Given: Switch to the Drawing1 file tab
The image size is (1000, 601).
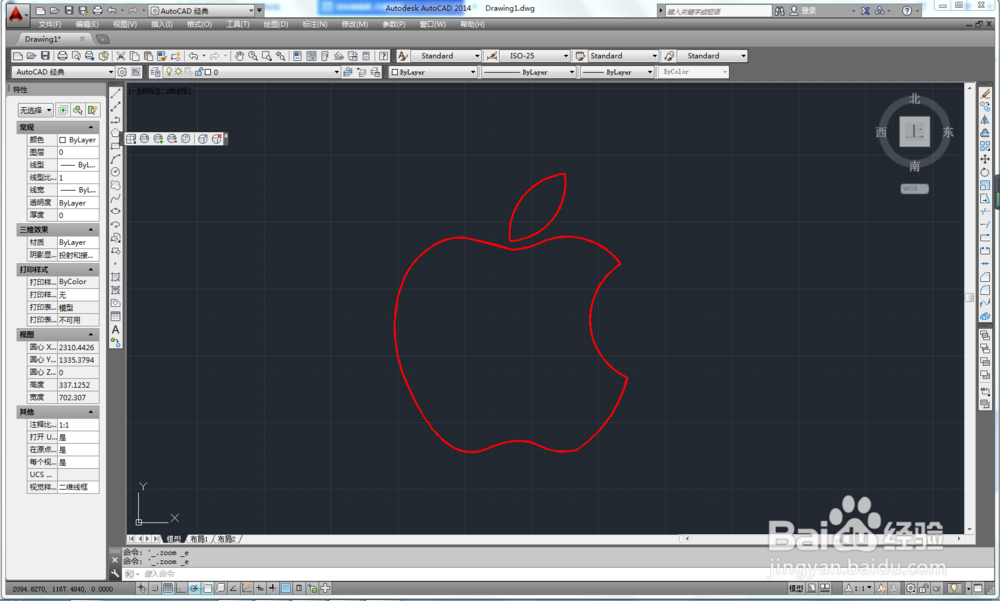Looking at the screenshot, I should coord(48,40).
